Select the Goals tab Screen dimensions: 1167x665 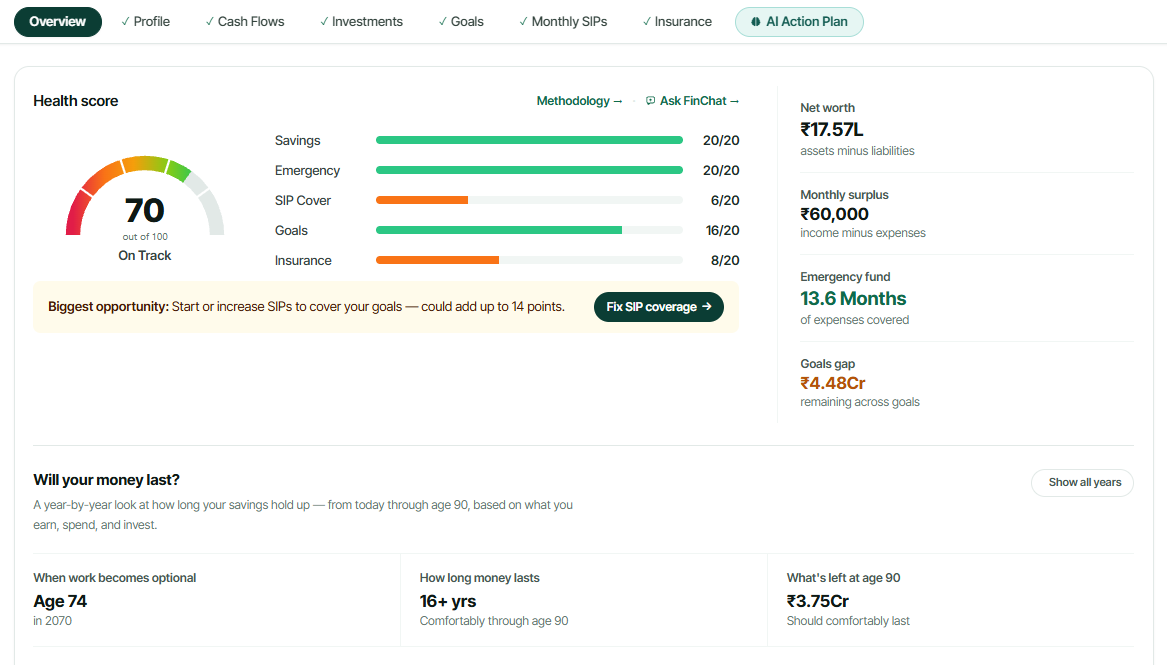[461, 22]
